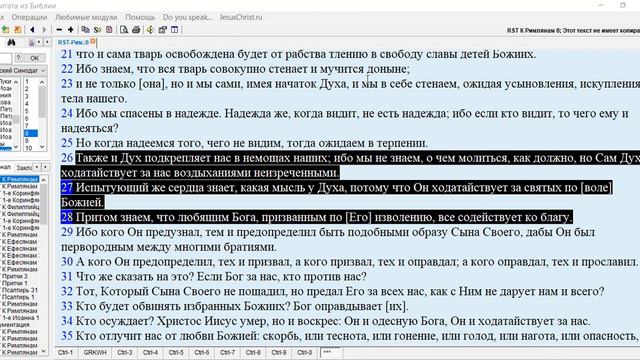This screenshot has width=640, height=360.
Task: Go back with the left arrow icon
Action: (32, 29)
